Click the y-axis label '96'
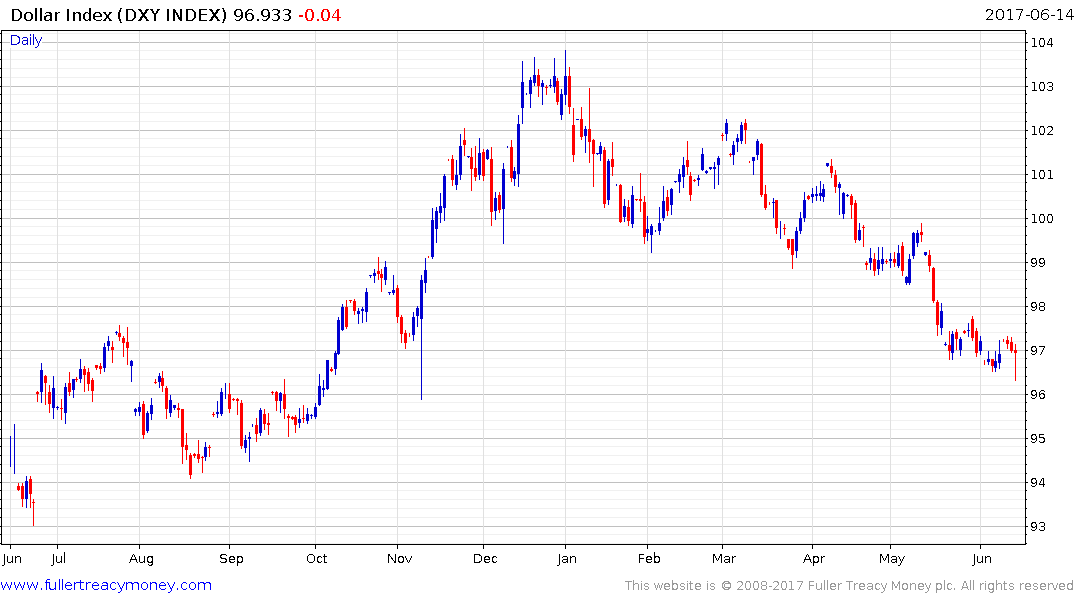This screenshot has width=1075, height=600. pos(1038,394)
